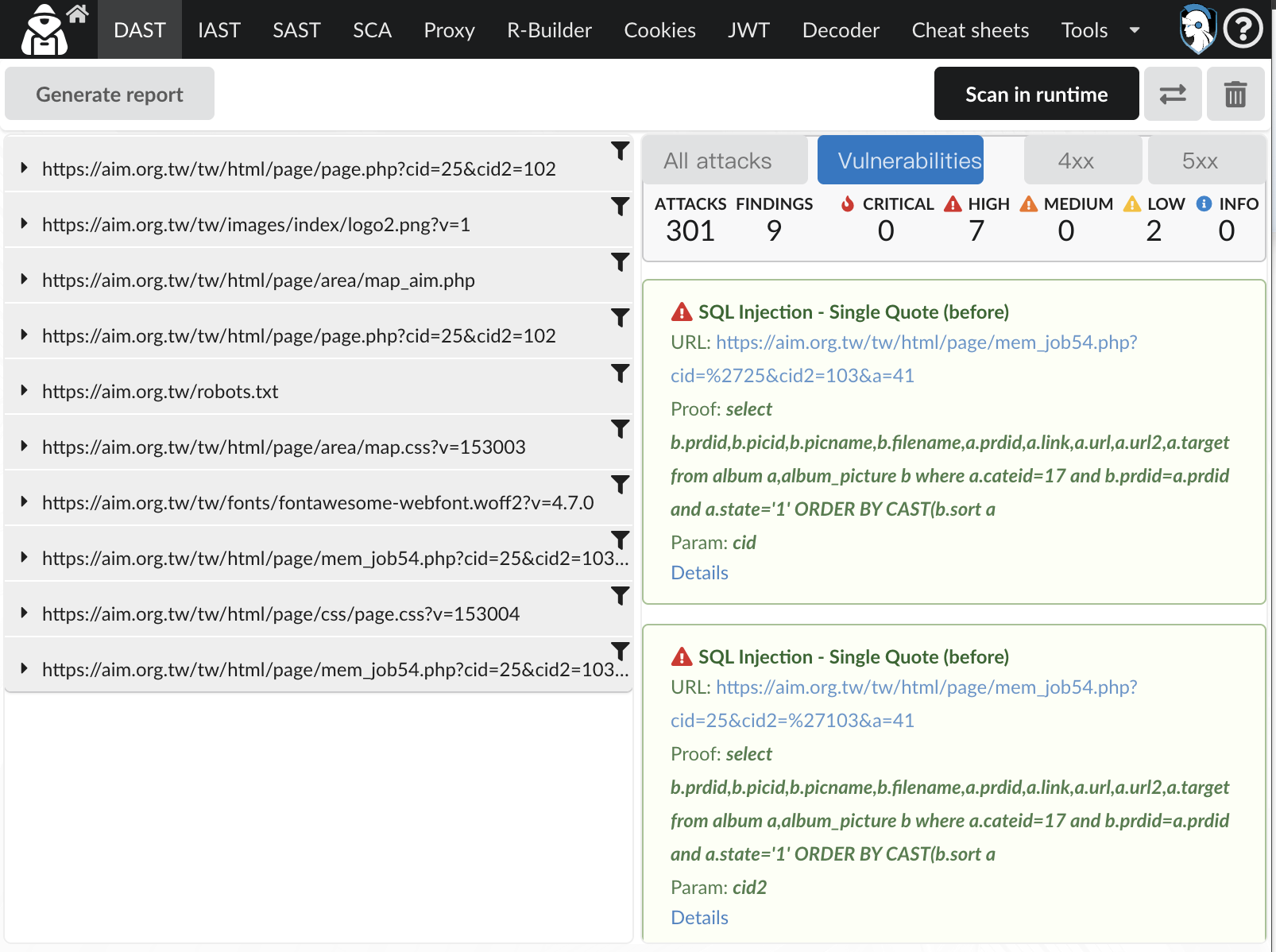Click the Scan in runtime button

pyautogui.click(x=1037, y=94)
